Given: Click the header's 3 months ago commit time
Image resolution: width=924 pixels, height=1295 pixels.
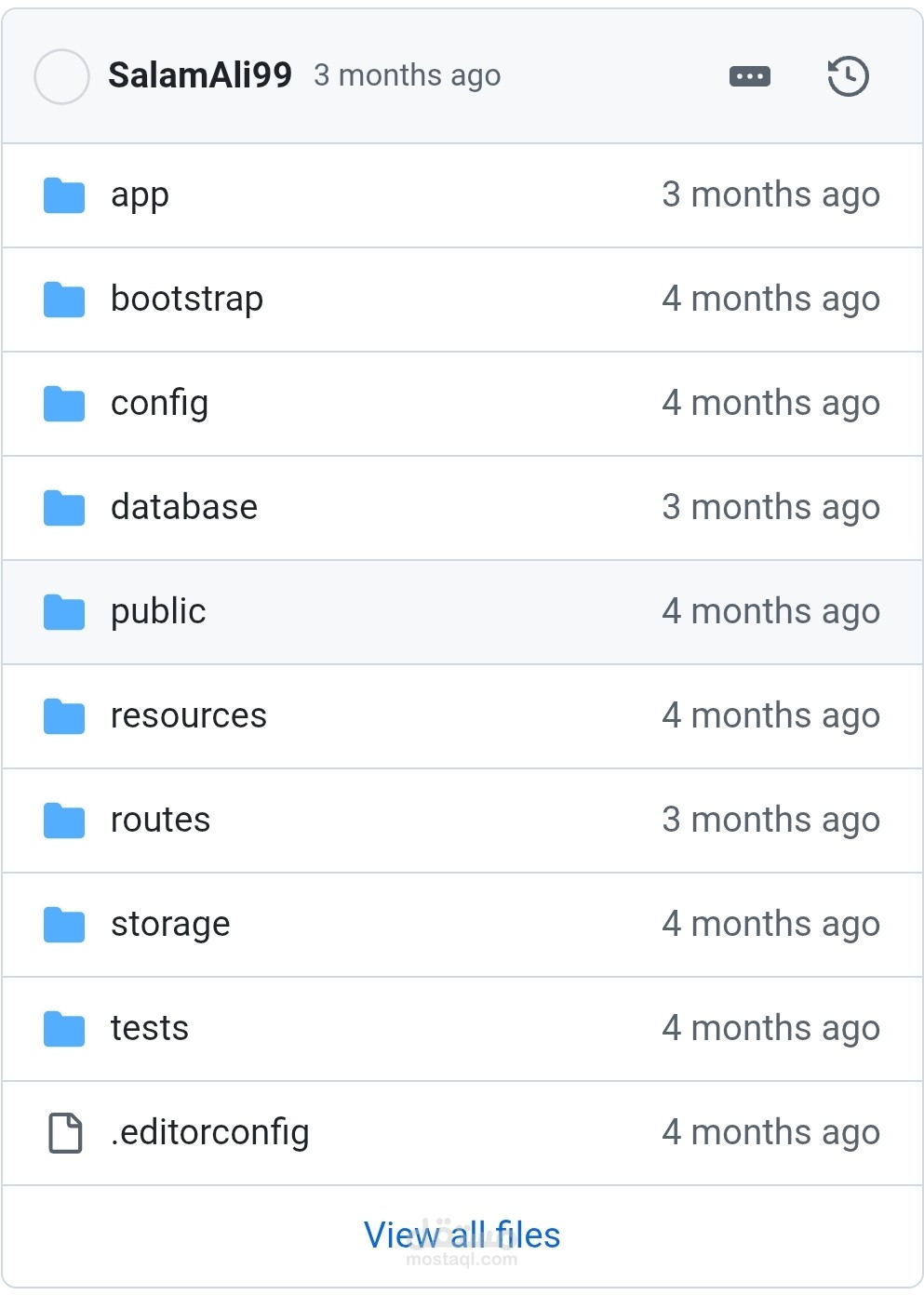Looking at the screenshot, I should click(408, 75).
